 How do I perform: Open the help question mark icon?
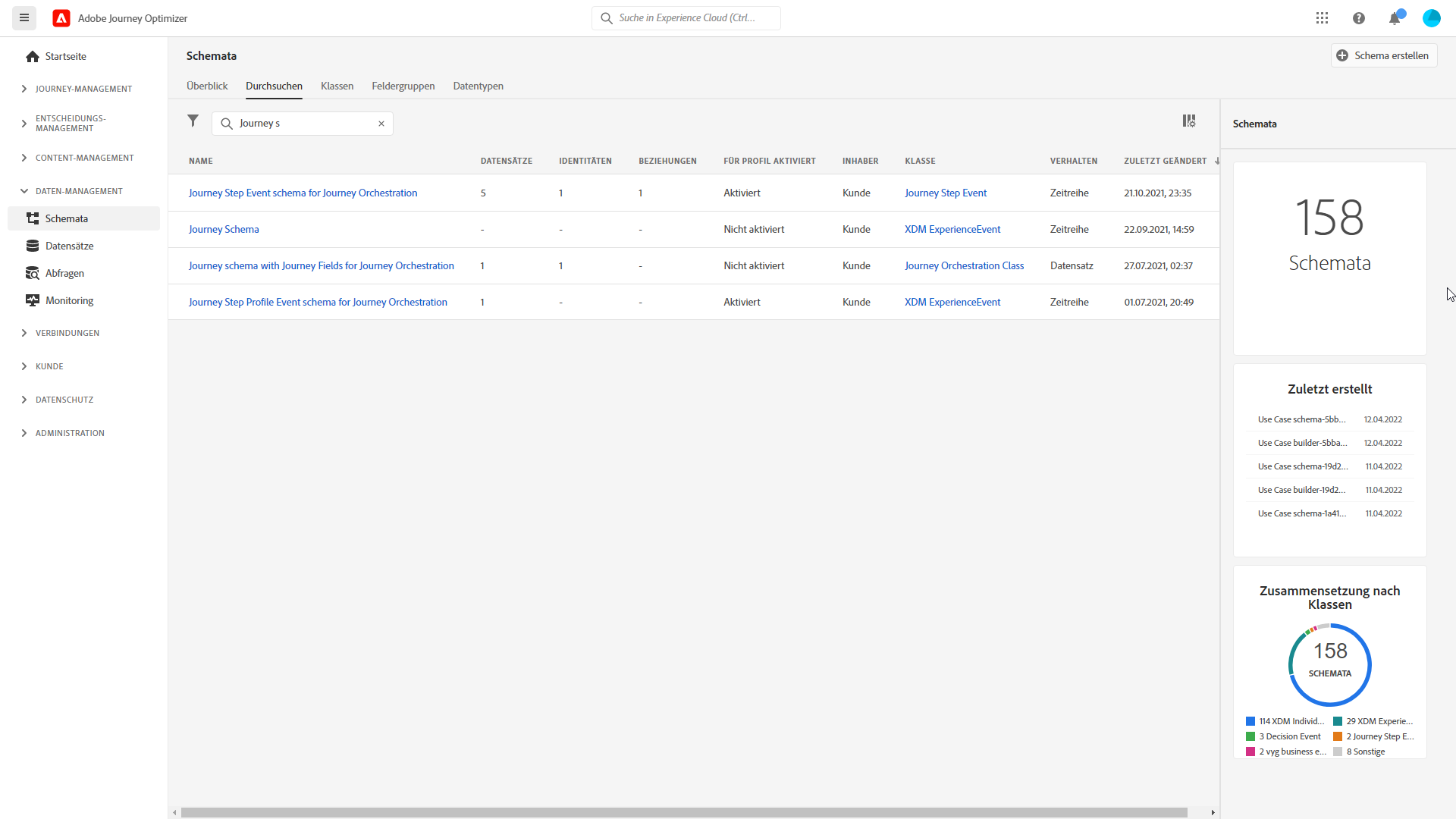1358,18
